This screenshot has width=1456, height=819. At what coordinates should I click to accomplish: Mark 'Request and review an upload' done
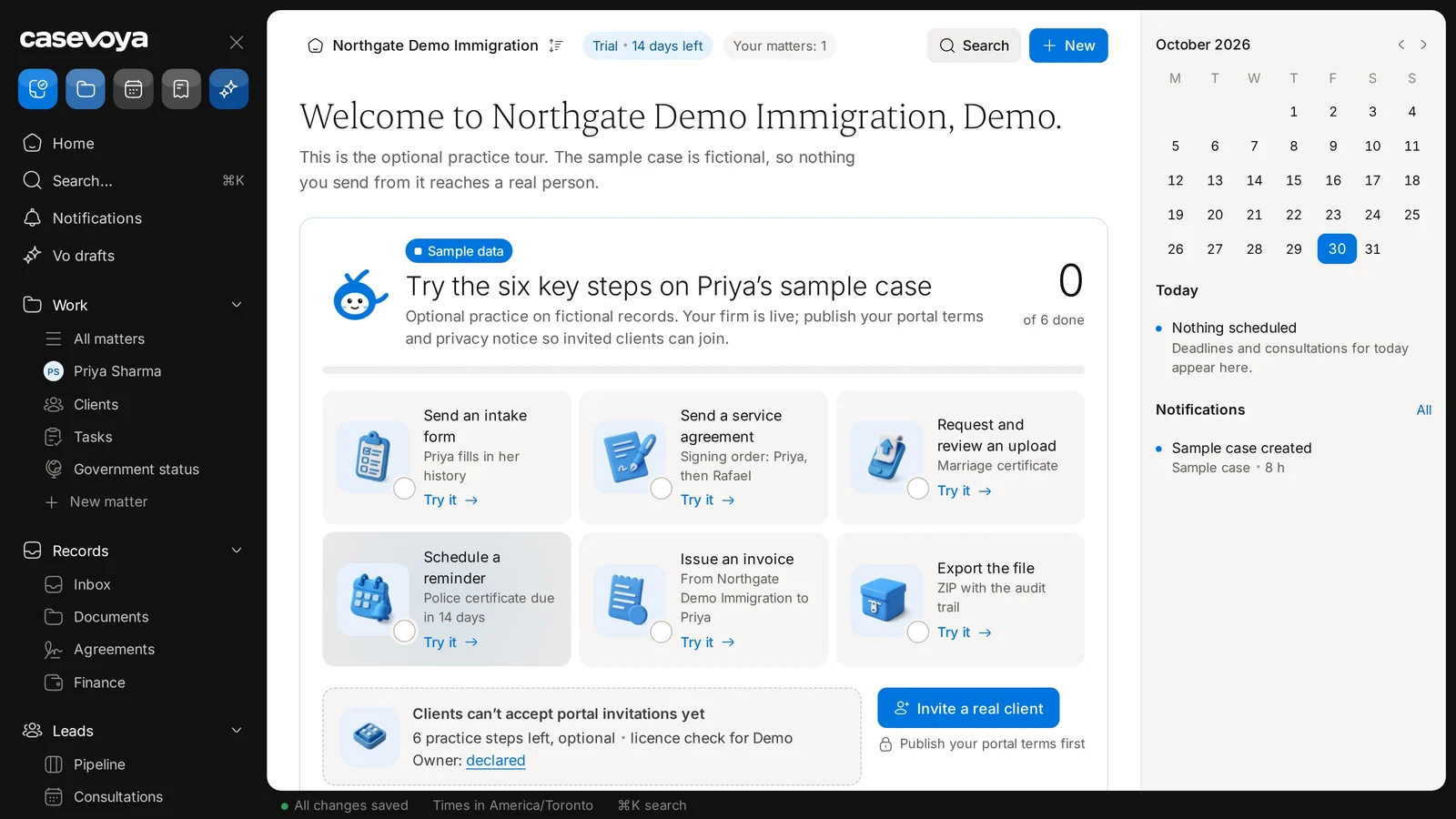[919, 489]
